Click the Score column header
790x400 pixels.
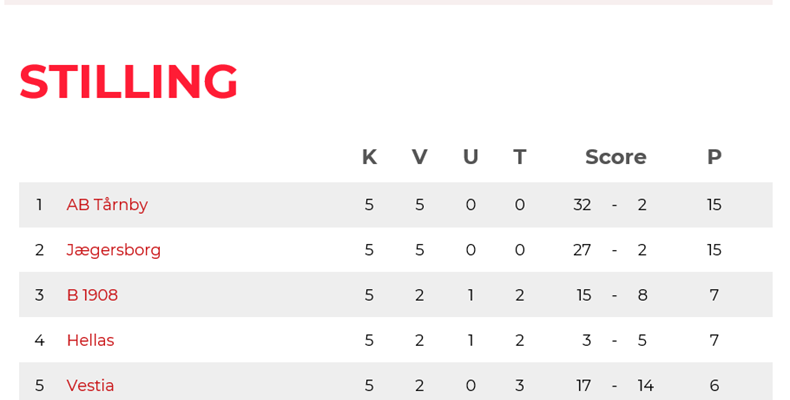coord(615,157)
